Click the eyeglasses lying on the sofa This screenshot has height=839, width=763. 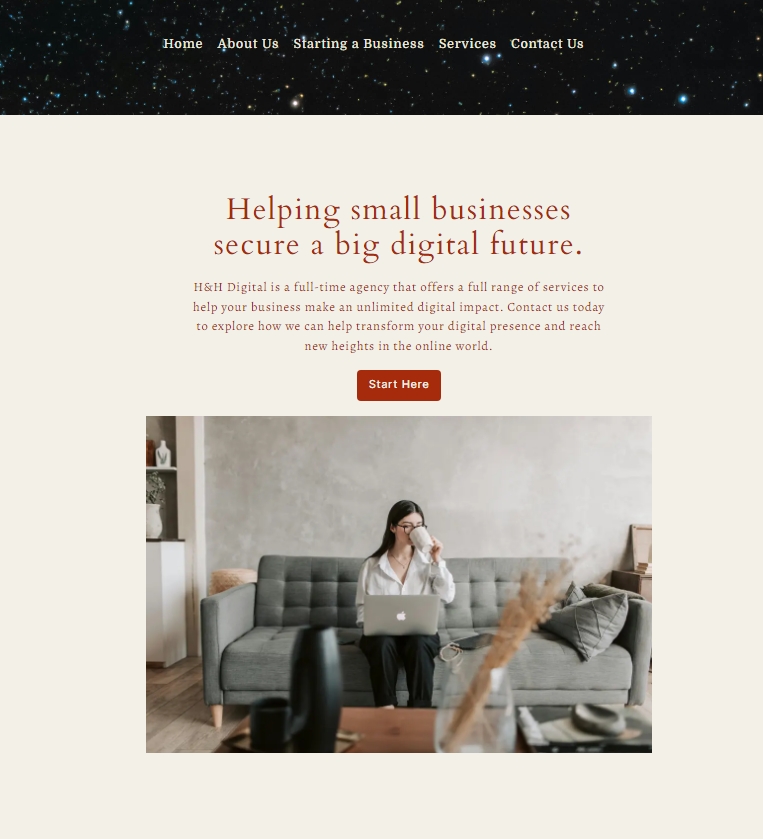[x=451, y=654]
